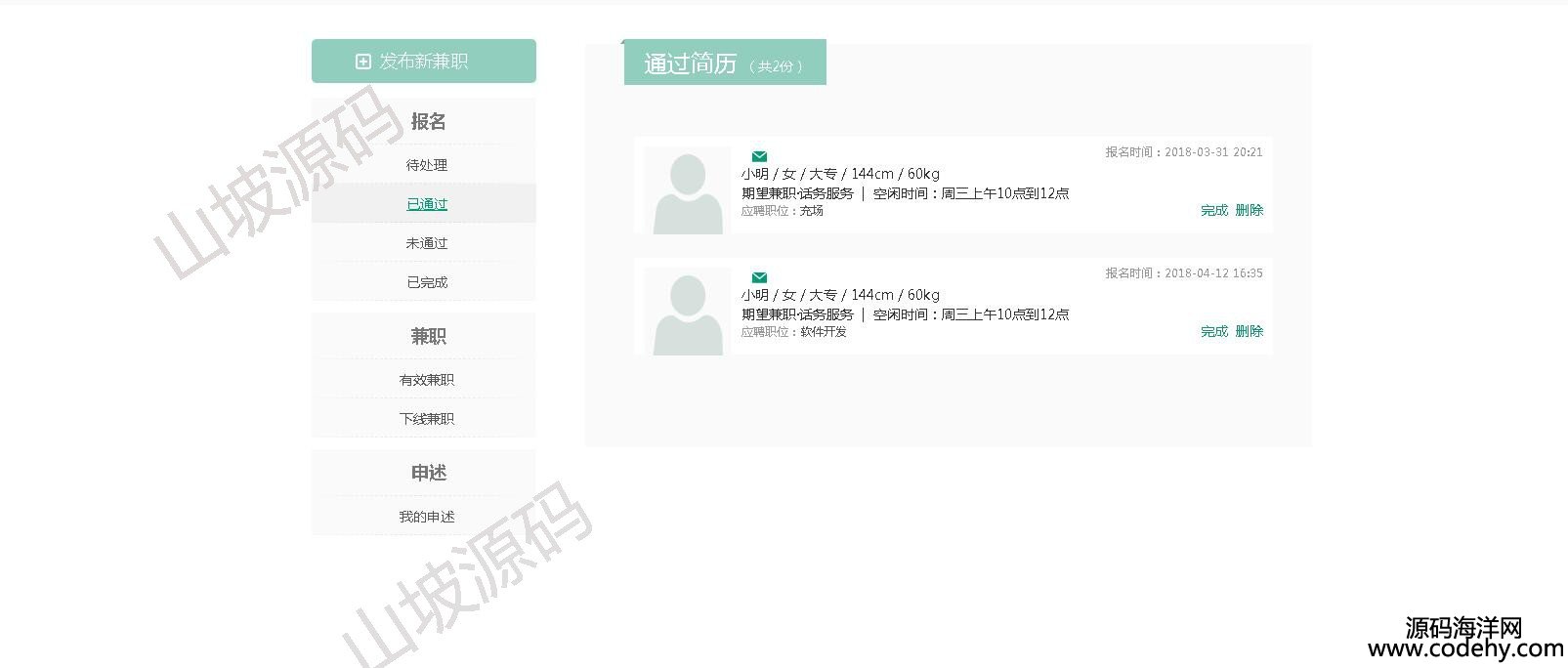Click the 报名 section heading
This screenshot has width=1568, height=668.
(x=428, y=121)
